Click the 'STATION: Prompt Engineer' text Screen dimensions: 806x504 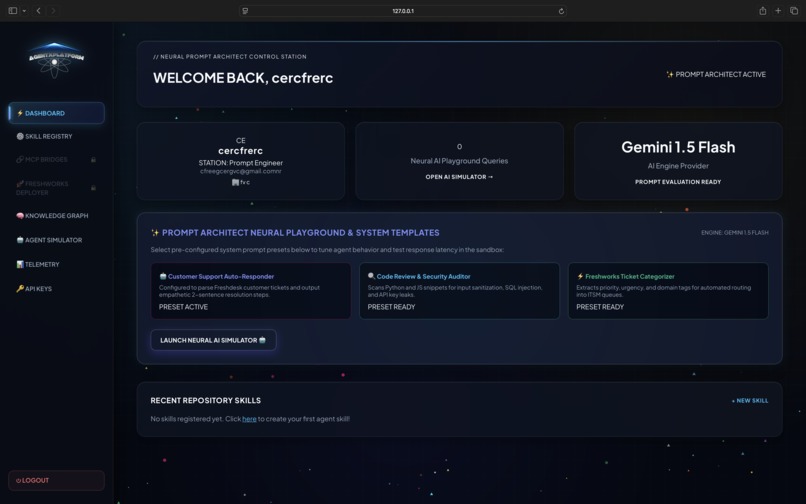pyautogui.click(x=241, y=163)
